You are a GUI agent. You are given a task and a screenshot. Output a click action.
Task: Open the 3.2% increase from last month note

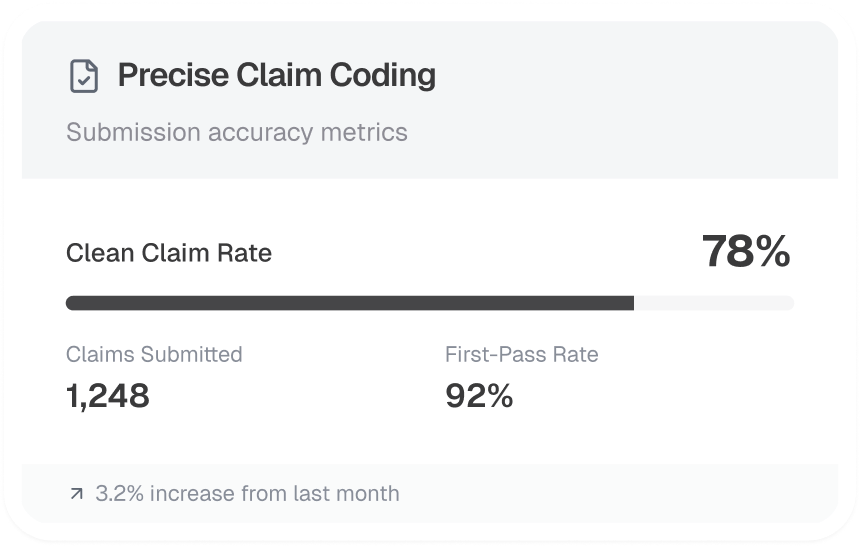(247, 494)
